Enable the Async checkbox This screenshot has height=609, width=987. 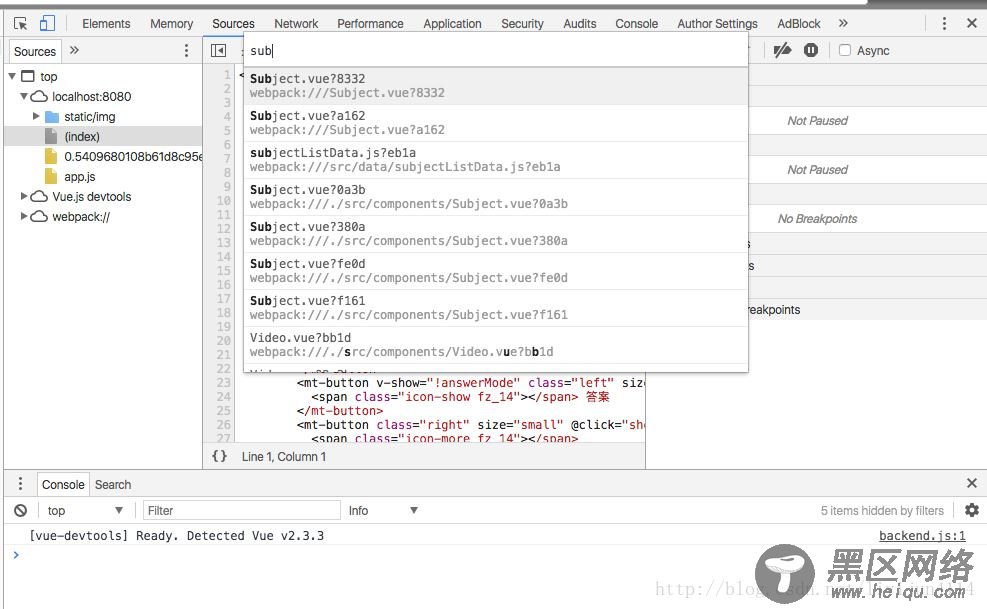845,50
